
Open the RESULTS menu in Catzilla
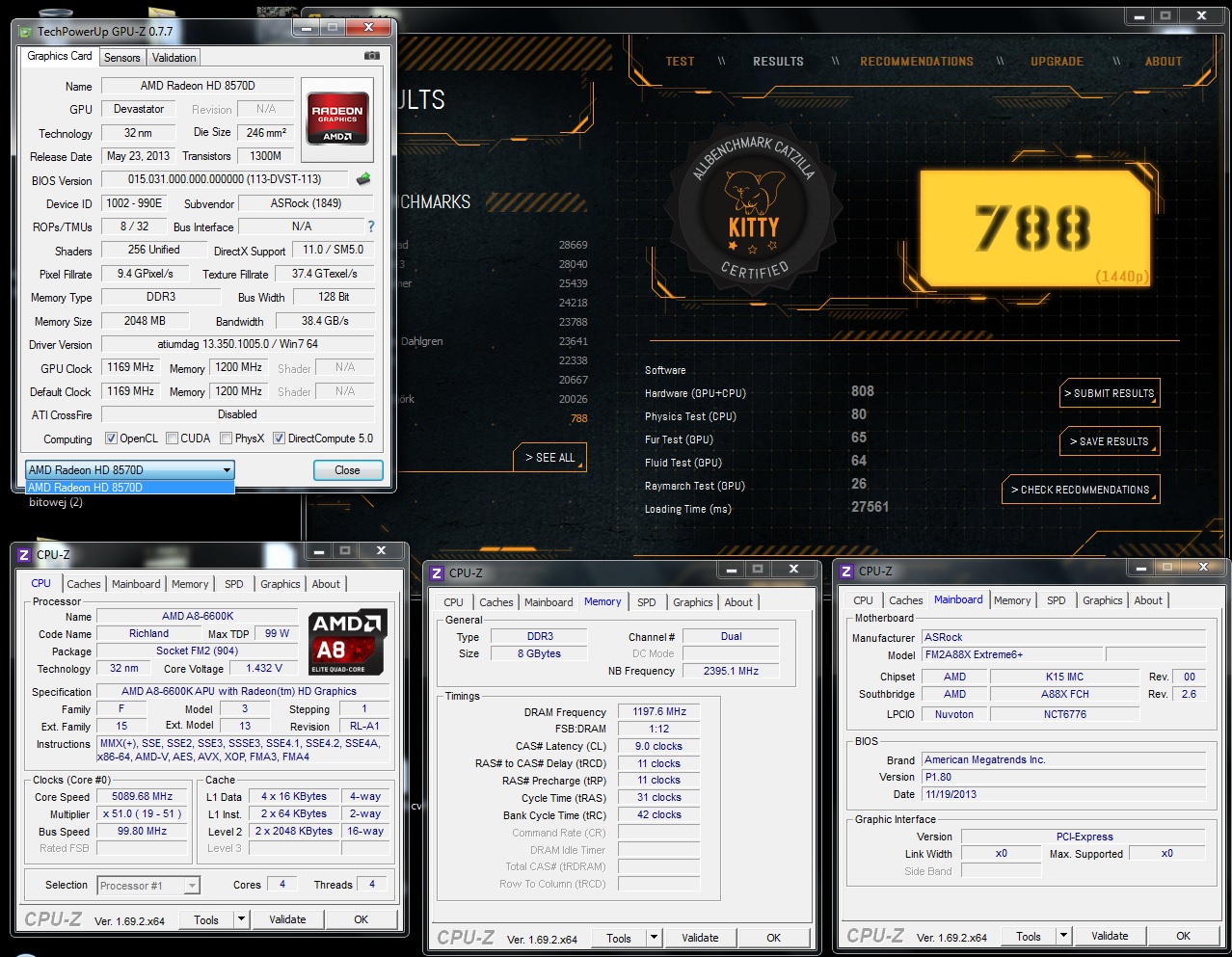click(778, 62)
